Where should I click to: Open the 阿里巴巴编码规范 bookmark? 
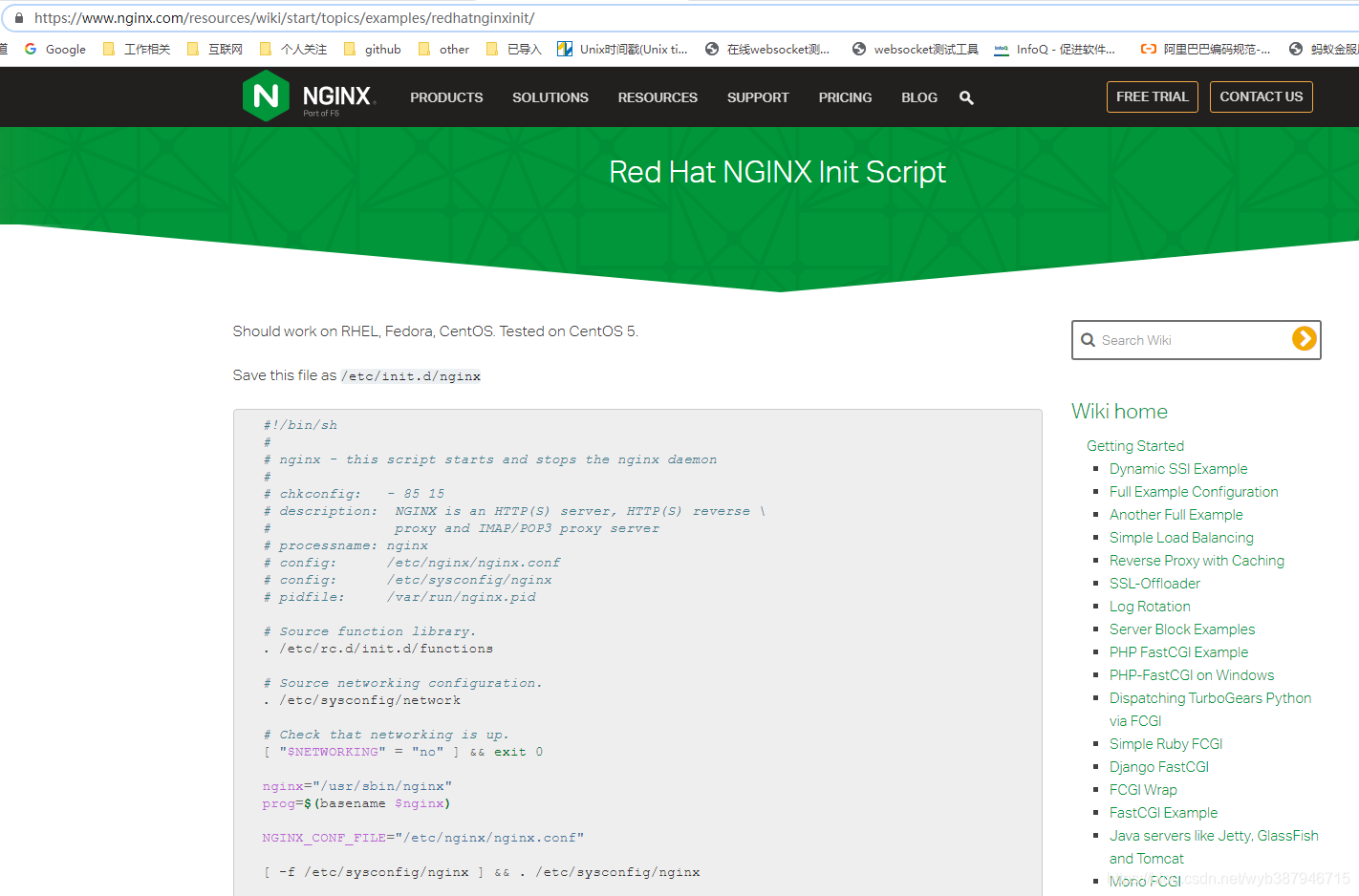pyautogui.click(x=1205, y=49)
